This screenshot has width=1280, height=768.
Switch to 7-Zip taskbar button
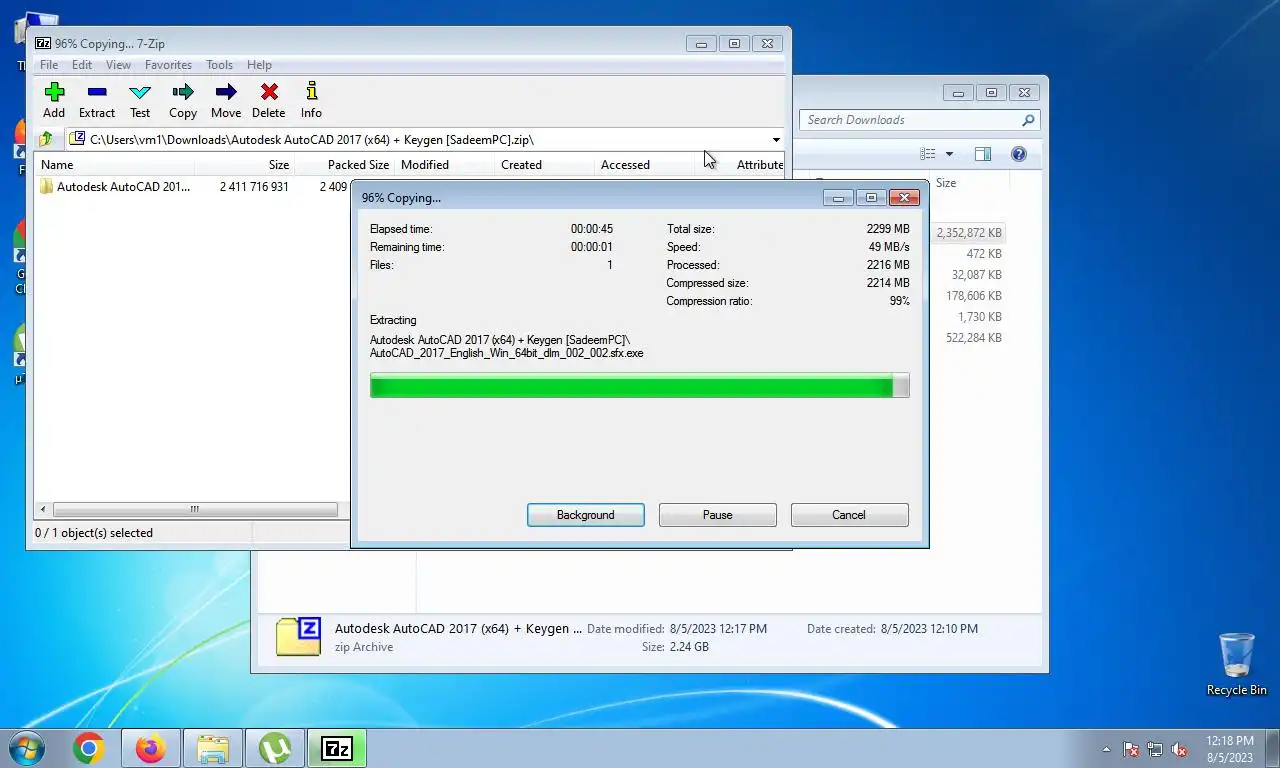point(337,748)
